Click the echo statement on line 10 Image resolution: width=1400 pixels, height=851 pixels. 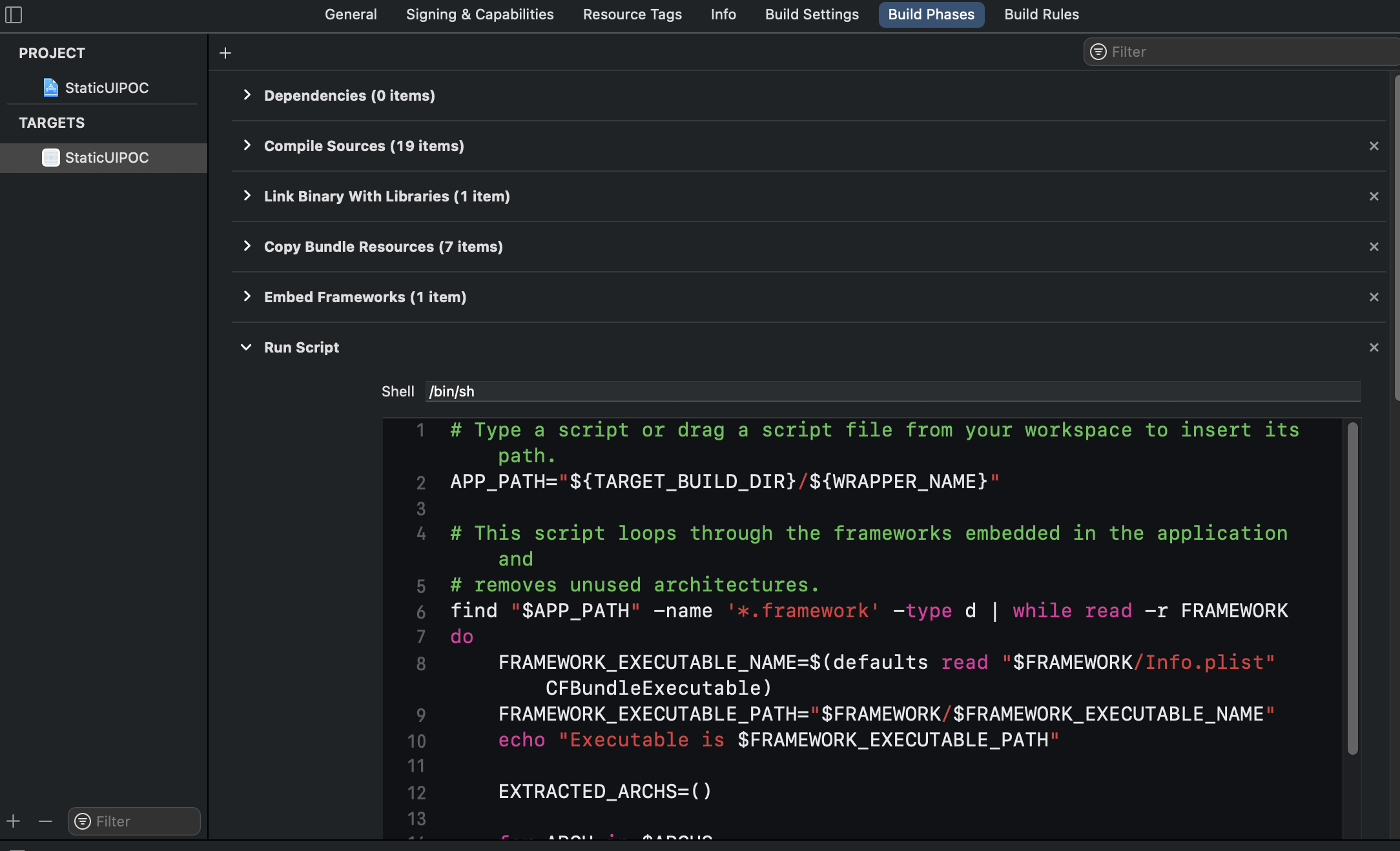779,740
